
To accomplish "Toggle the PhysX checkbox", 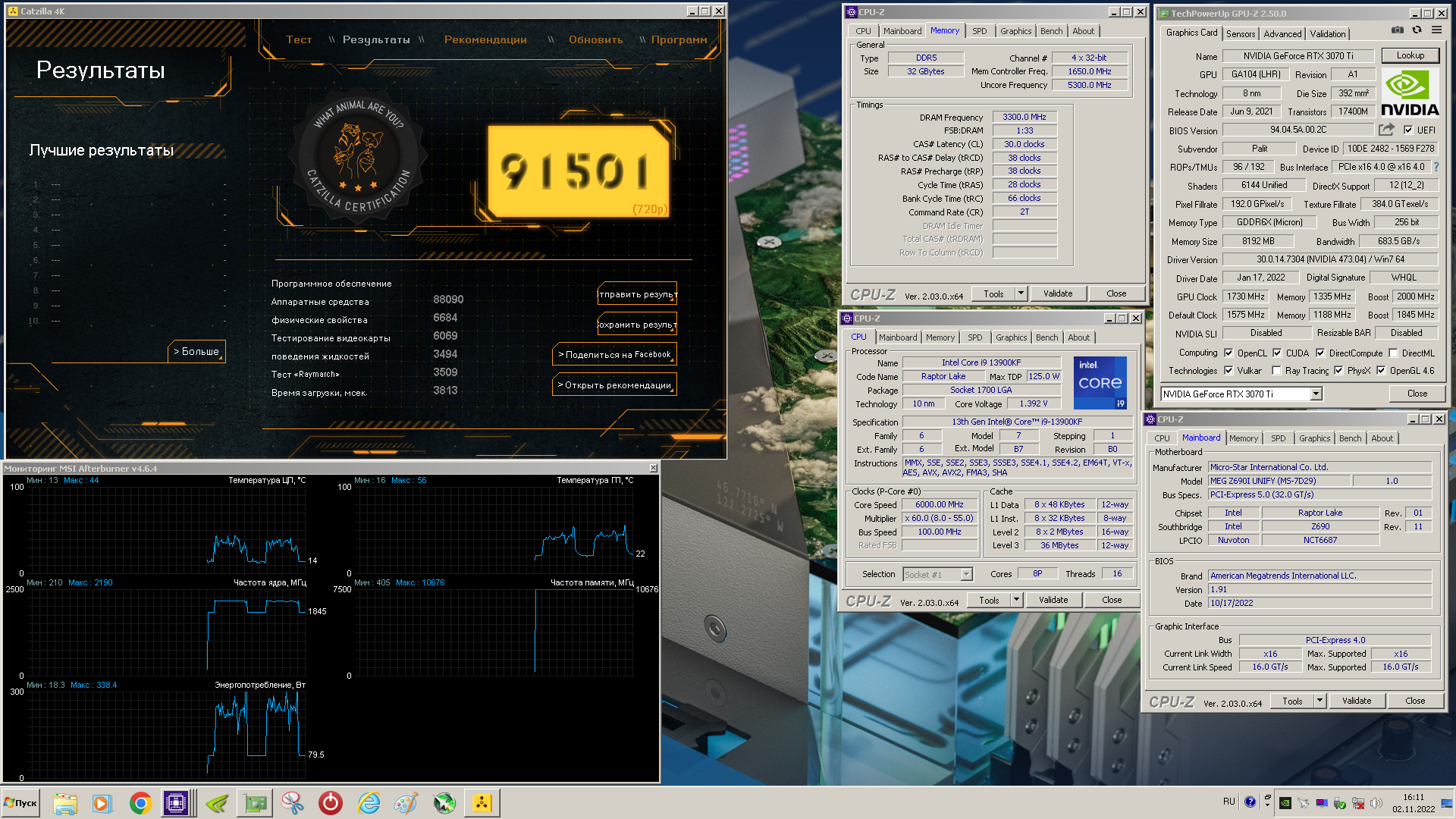I will coord(1338,371).
